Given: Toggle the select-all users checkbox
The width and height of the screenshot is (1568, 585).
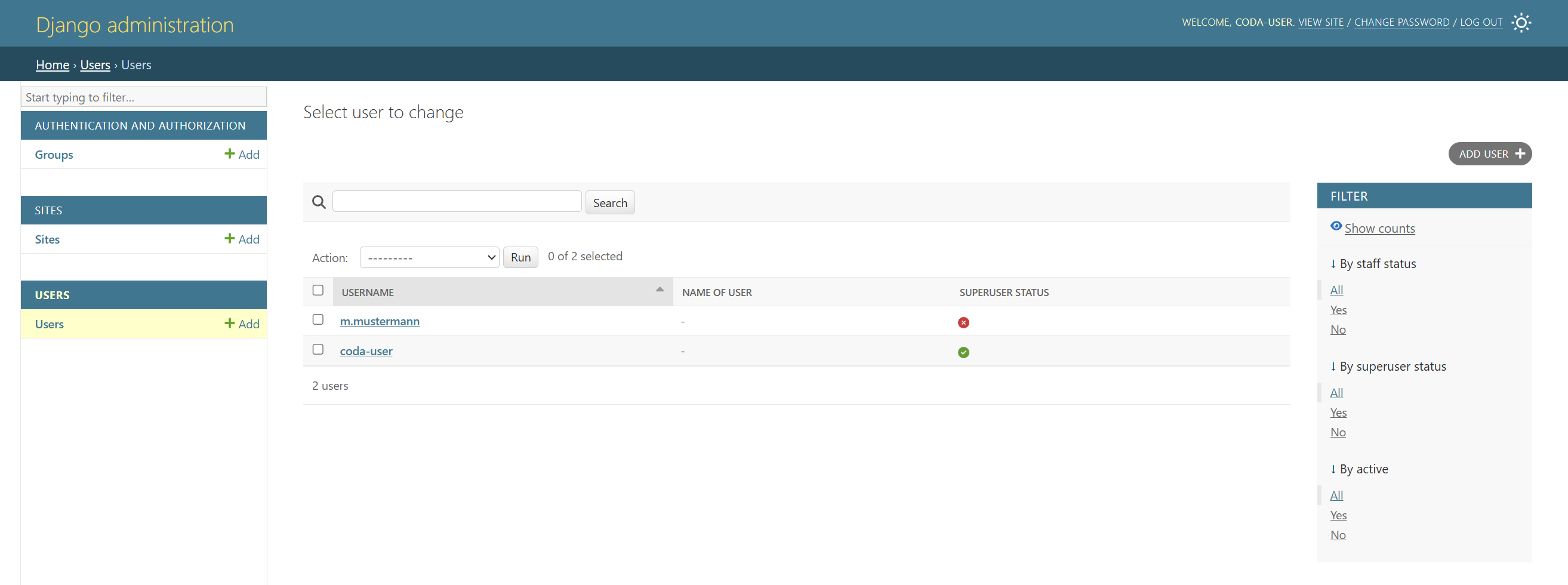Looking at the screenshot, I should click(318, 290).
